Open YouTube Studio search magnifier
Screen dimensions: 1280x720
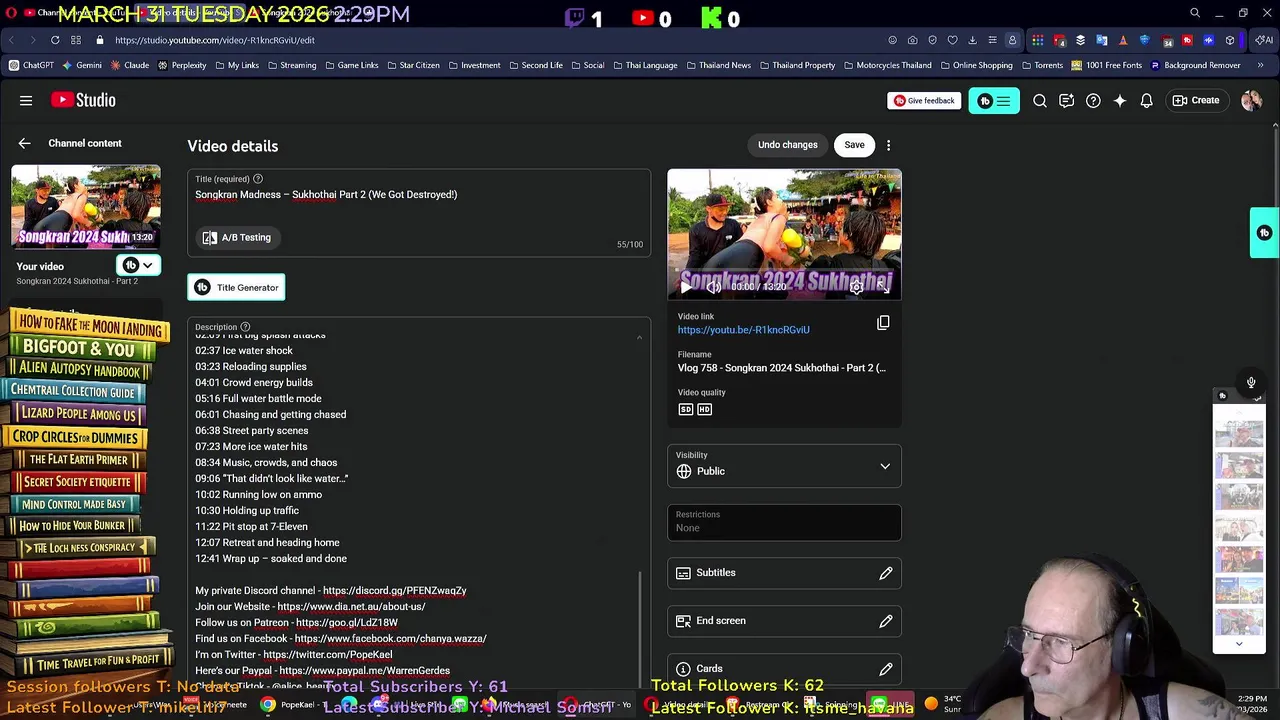[x=1040, y=100]
